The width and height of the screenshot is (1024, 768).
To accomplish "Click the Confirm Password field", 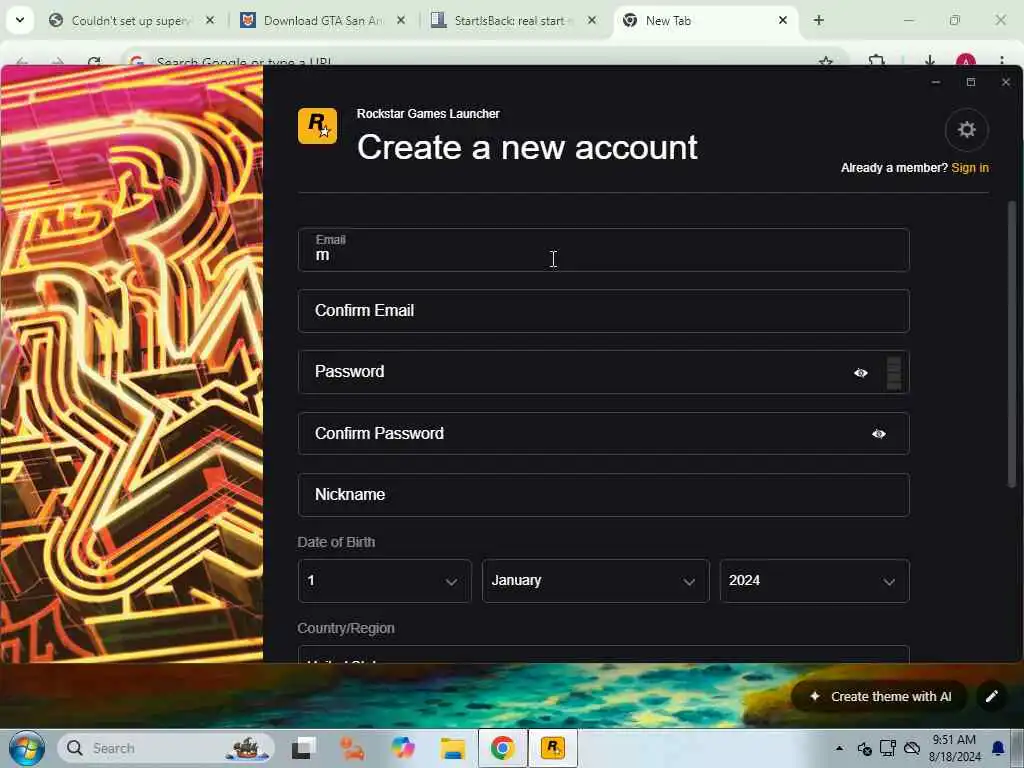I will 603,433.
